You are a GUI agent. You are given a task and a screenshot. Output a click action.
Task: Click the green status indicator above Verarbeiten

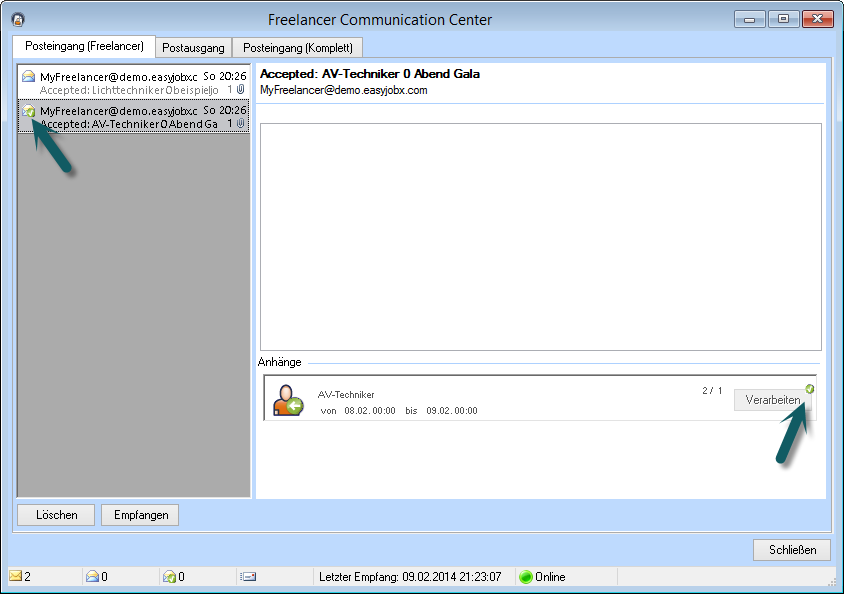[810, 389]
